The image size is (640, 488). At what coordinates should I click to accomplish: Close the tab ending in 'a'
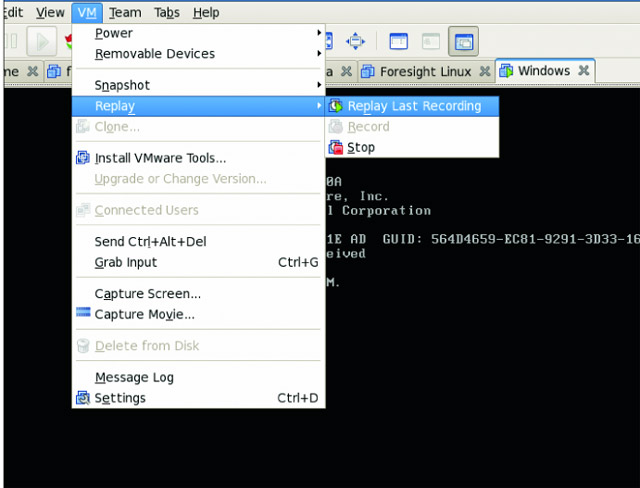[346, 71]
